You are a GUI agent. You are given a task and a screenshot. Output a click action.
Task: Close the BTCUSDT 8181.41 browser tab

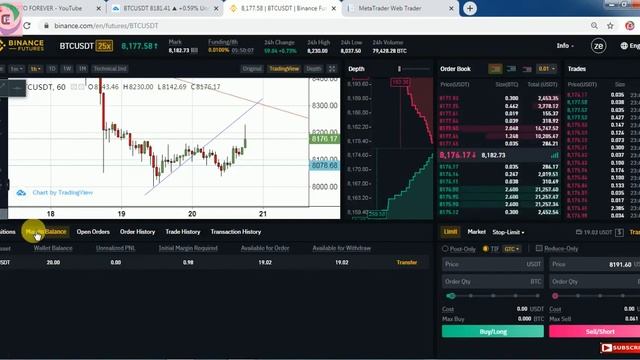point(216,8)
